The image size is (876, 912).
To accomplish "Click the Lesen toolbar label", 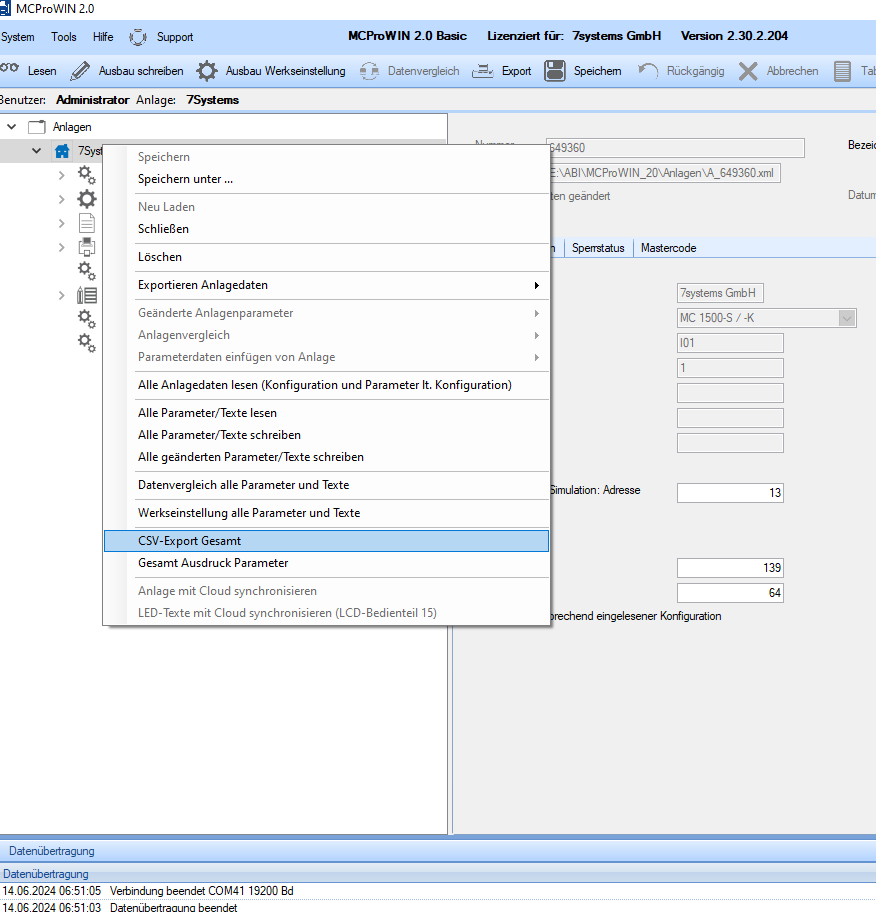I will tap(42, 71).
